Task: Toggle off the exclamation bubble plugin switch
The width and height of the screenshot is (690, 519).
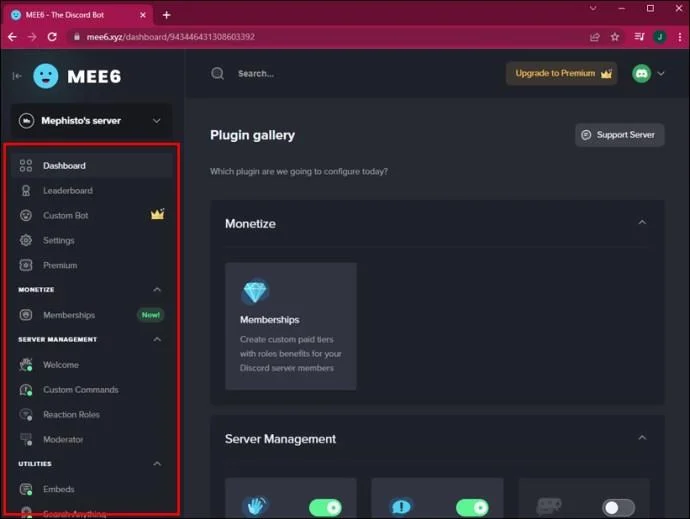Action: (472, 508)
